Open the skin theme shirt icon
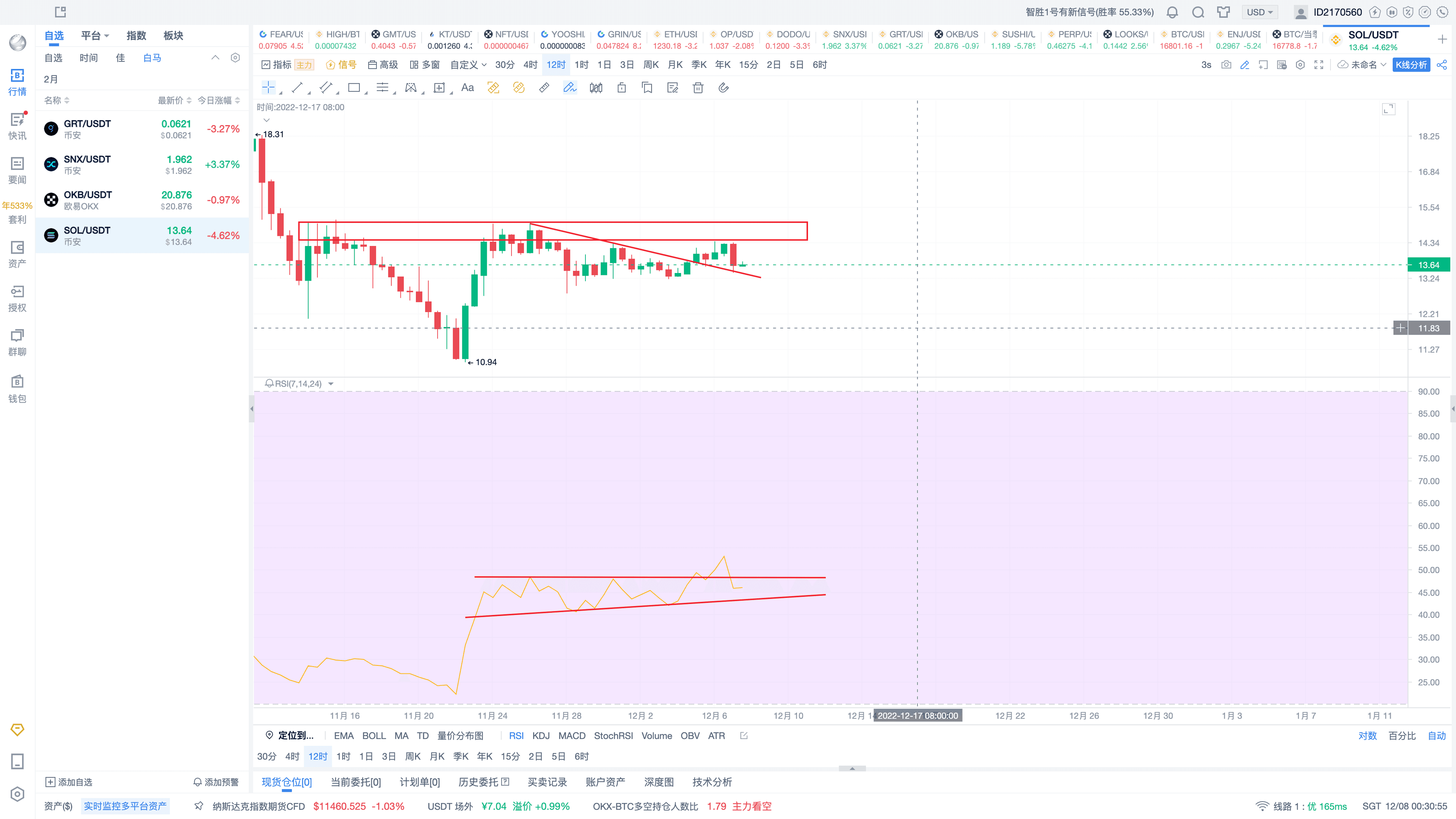 1224,12
